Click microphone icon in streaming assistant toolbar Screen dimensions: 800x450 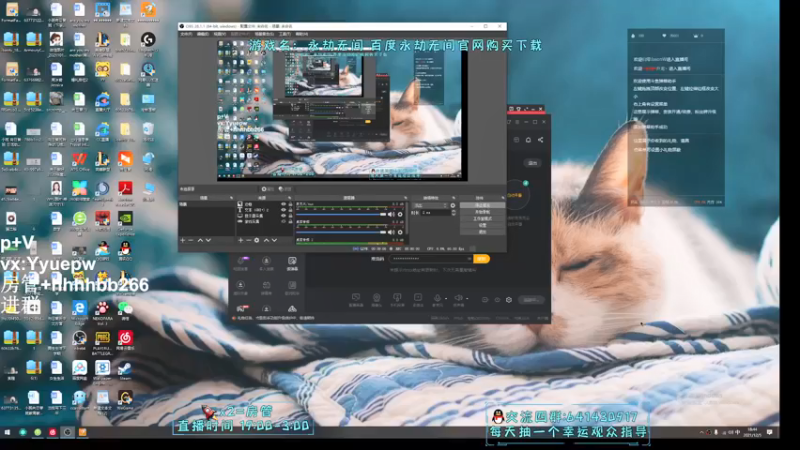click(x=437, y=297)
